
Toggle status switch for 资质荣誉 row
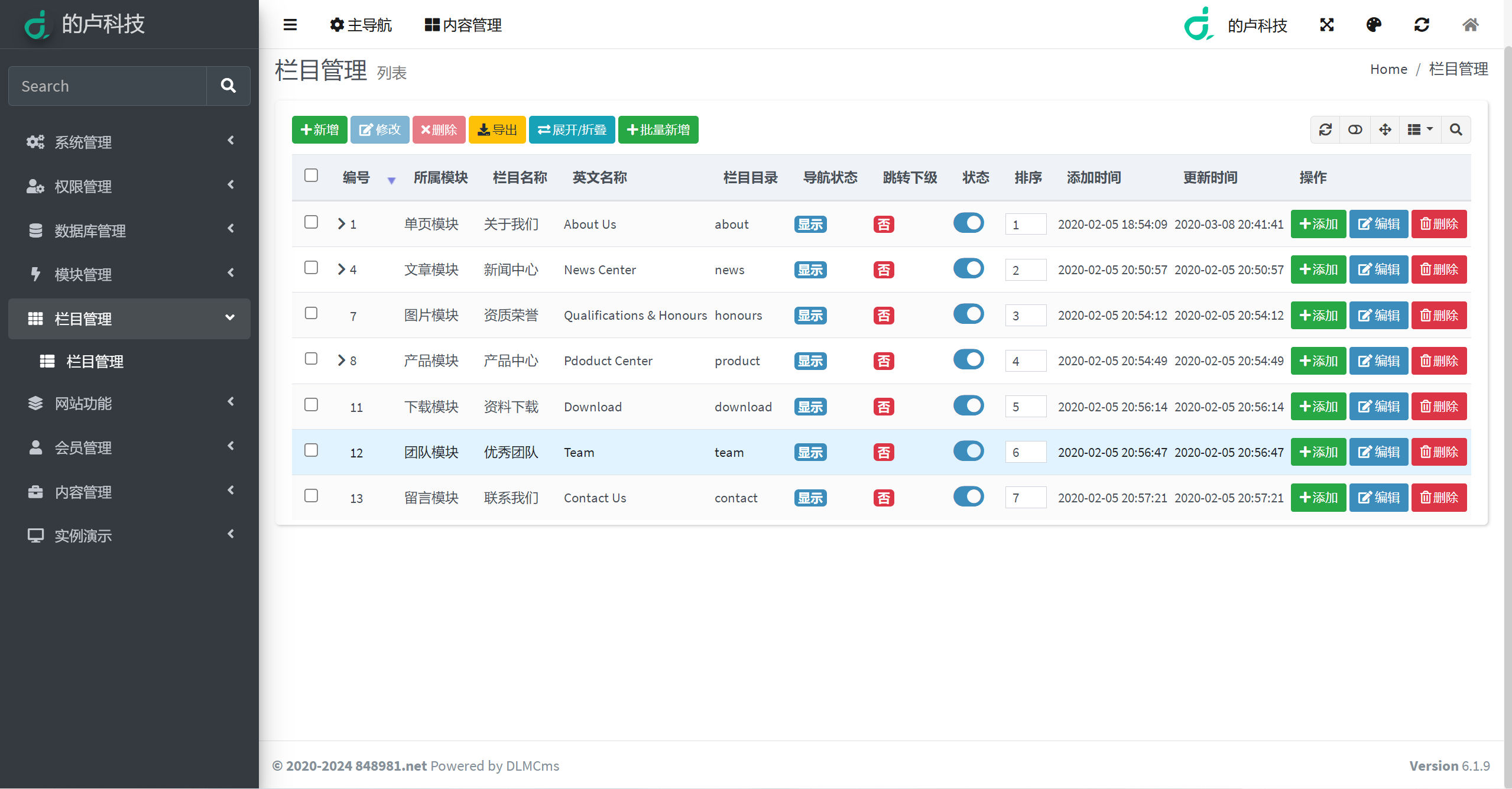coord(969,314)
